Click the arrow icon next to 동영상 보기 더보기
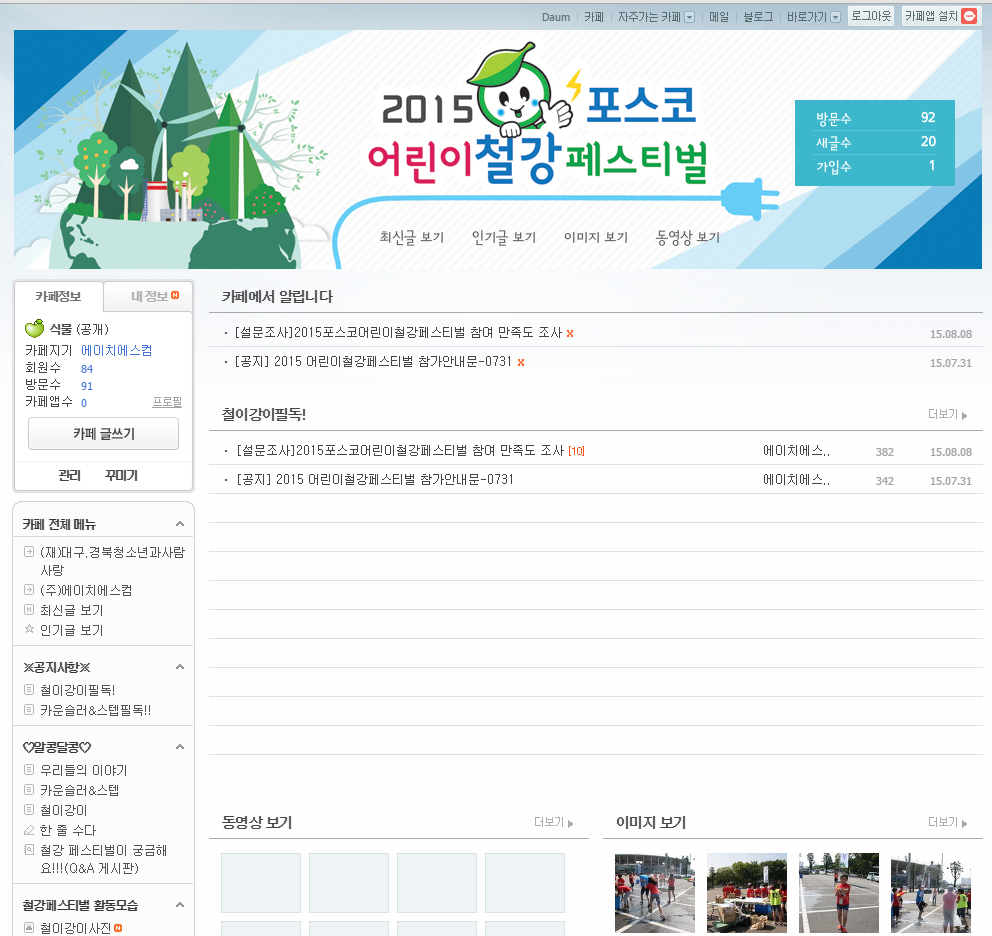Screen dimensions: 992x936 coord(571,823)
